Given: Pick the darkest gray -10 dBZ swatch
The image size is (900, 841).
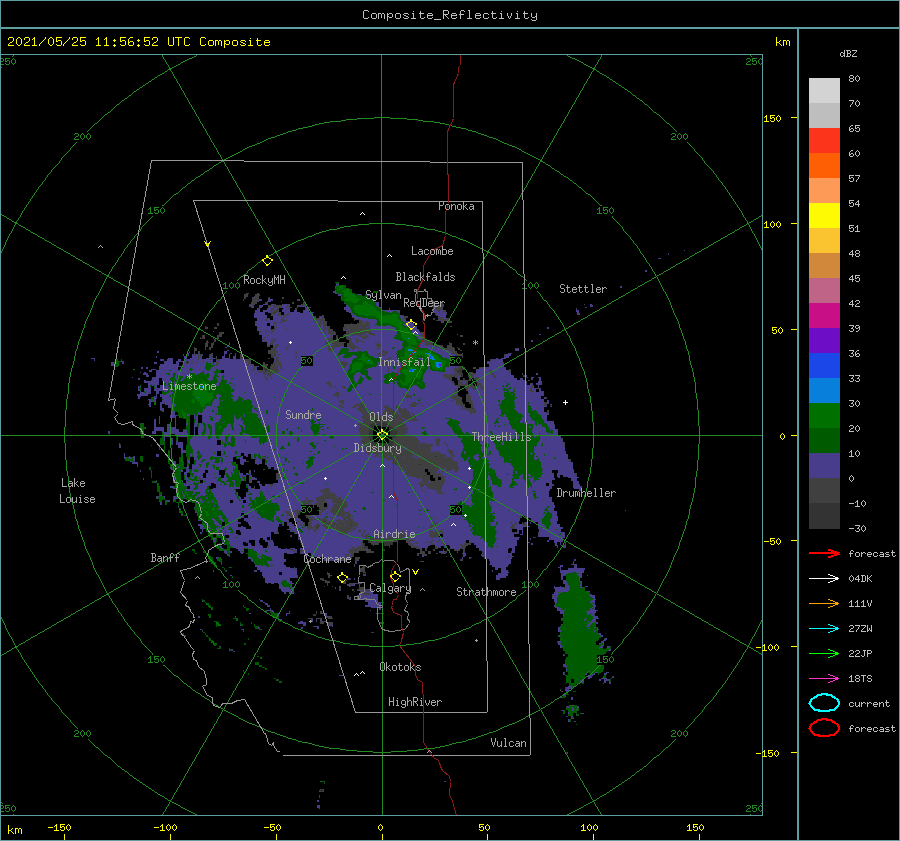Looking at the screenshot, I should (x=824, y=516).
